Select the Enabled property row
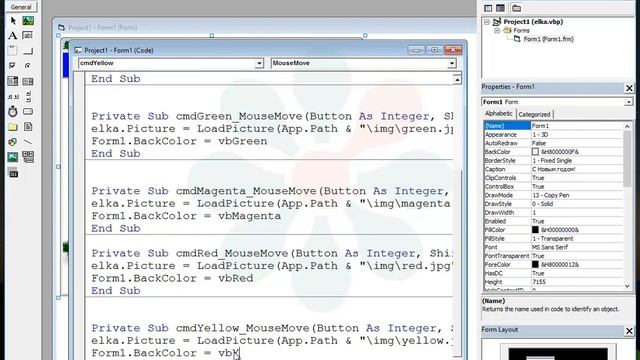The image size is (640, 360). click(x=553, y=221)
